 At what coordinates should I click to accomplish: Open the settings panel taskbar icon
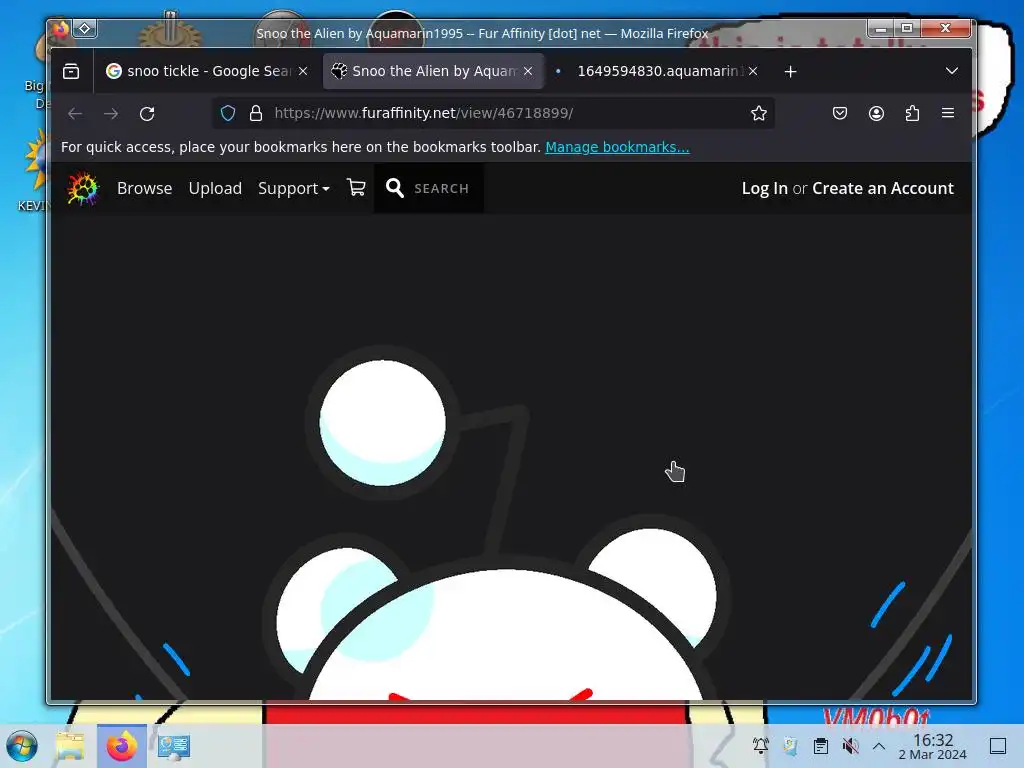click(174, 746)
